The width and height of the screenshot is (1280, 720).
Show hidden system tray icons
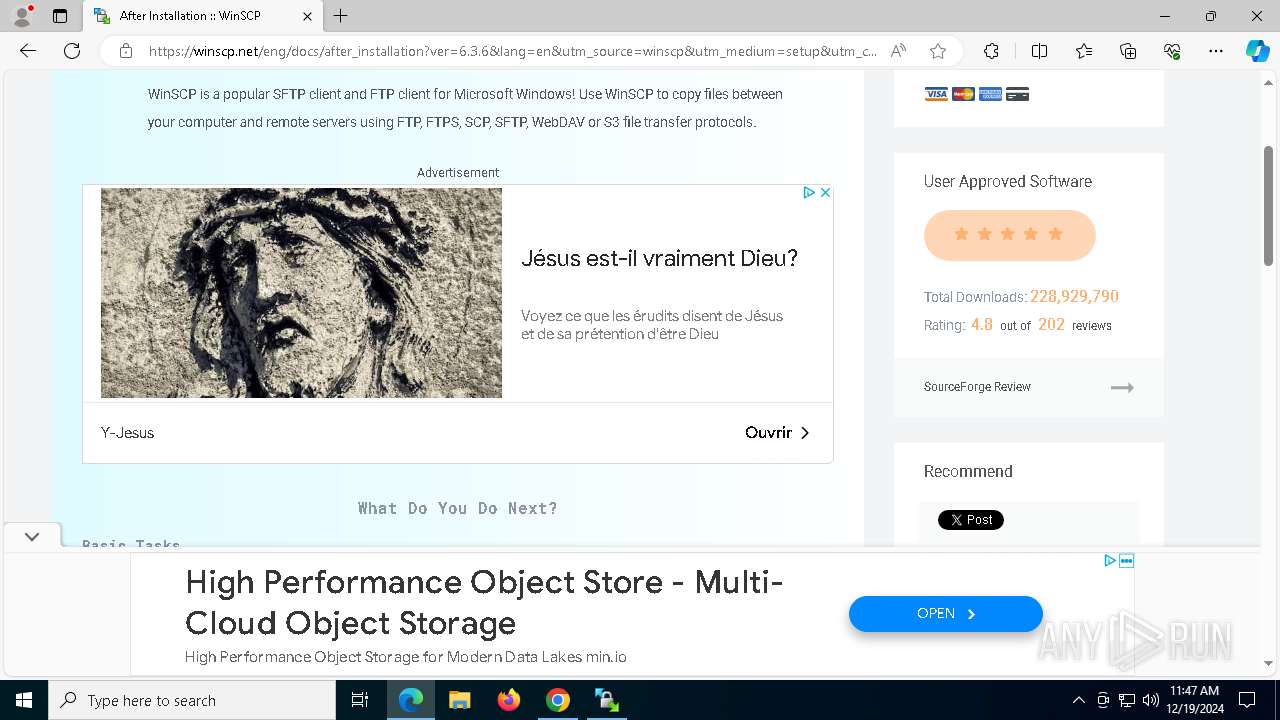point(1078,700)
